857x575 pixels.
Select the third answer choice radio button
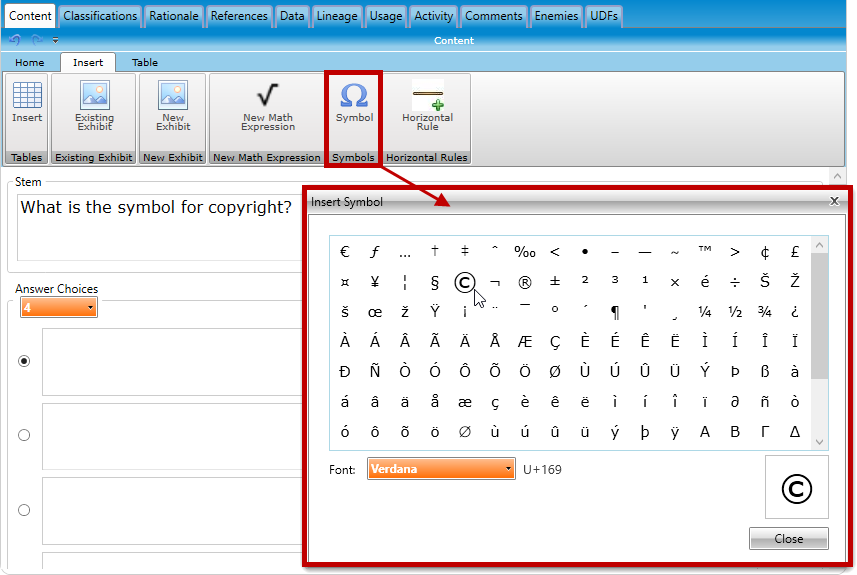pyautogui.click(x=24, y=510)
